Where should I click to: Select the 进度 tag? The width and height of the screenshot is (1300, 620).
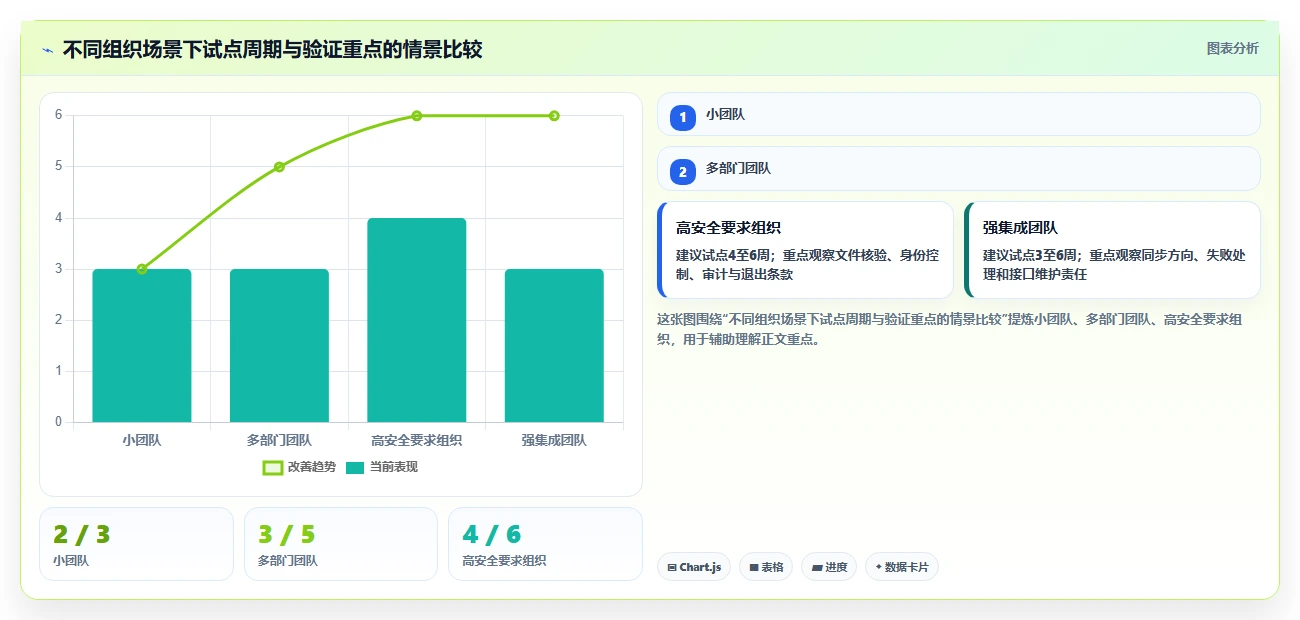pyautogui.click(x=829, y=567)
